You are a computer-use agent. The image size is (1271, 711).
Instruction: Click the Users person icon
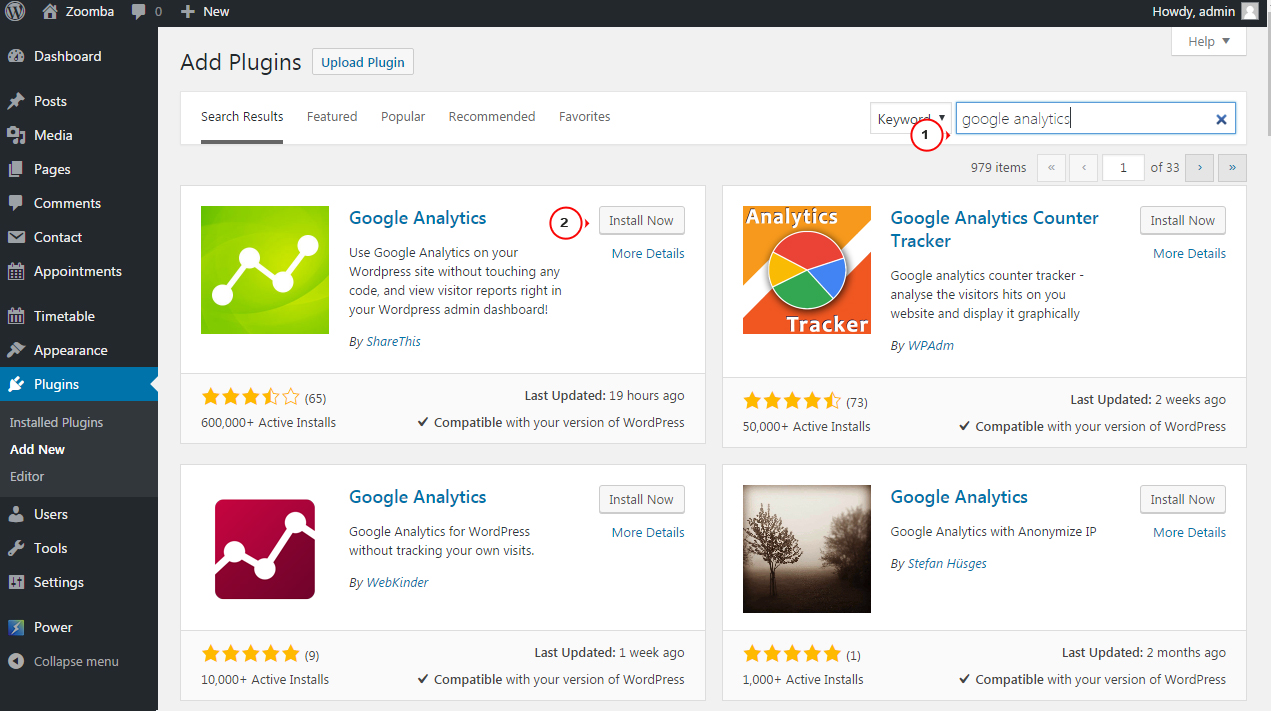click(x=16, y=514)
